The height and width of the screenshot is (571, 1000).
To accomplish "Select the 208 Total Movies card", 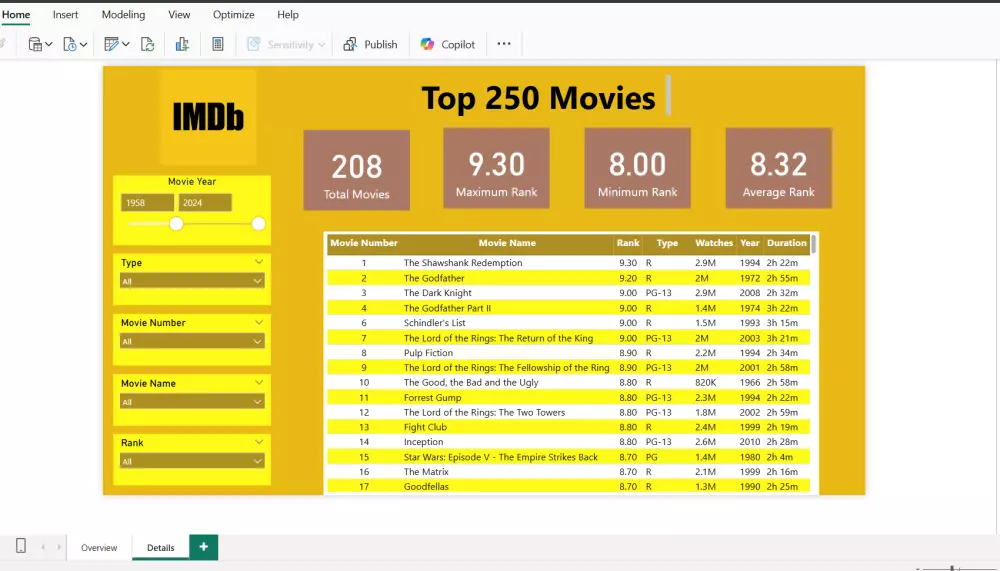I will [357, 170].
